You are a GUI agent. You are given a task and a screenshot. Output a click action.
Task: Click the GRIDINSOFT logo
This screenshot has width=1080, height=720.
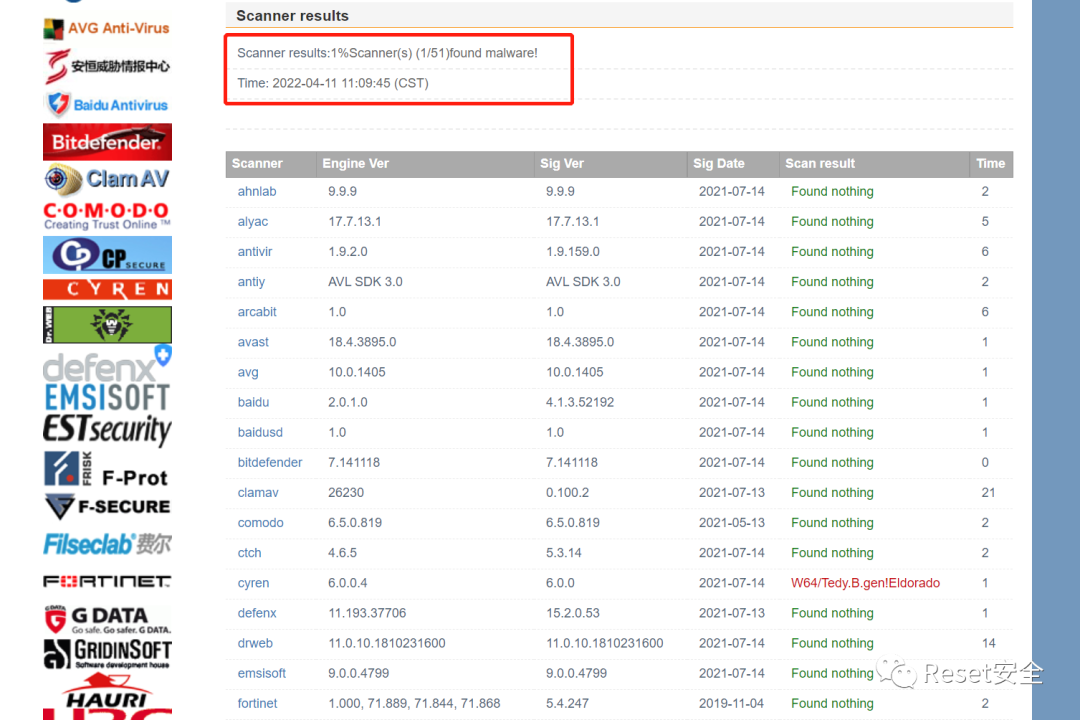107,654
